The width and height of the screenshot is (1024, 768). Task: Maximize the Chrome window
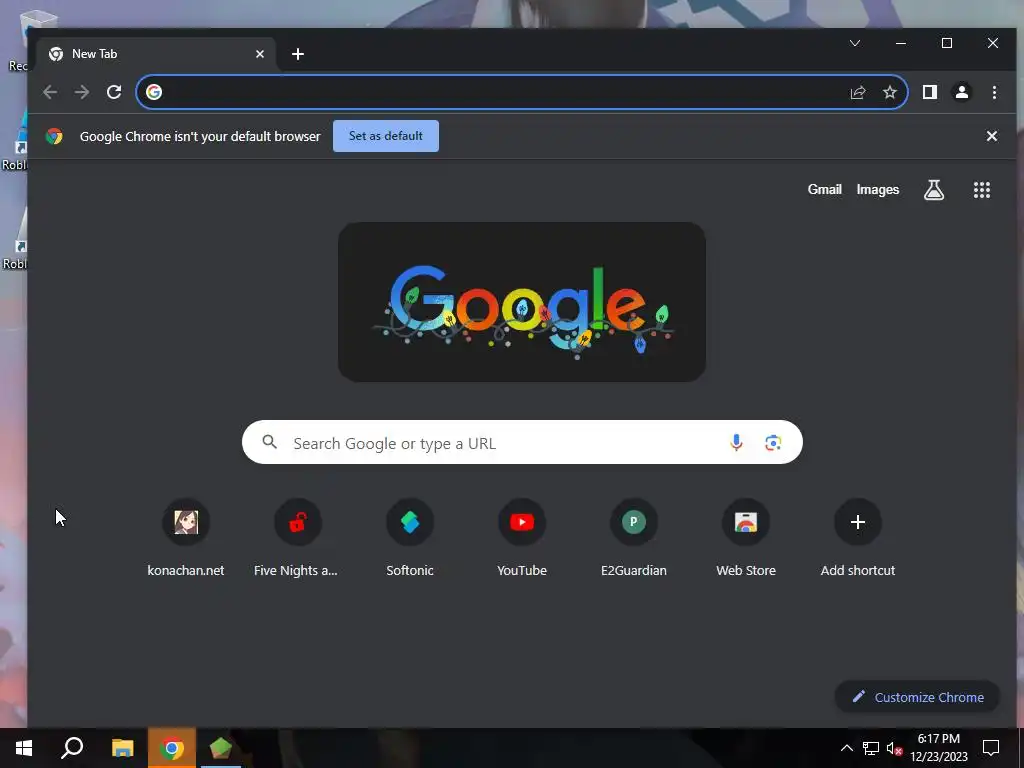coord(946,43)
